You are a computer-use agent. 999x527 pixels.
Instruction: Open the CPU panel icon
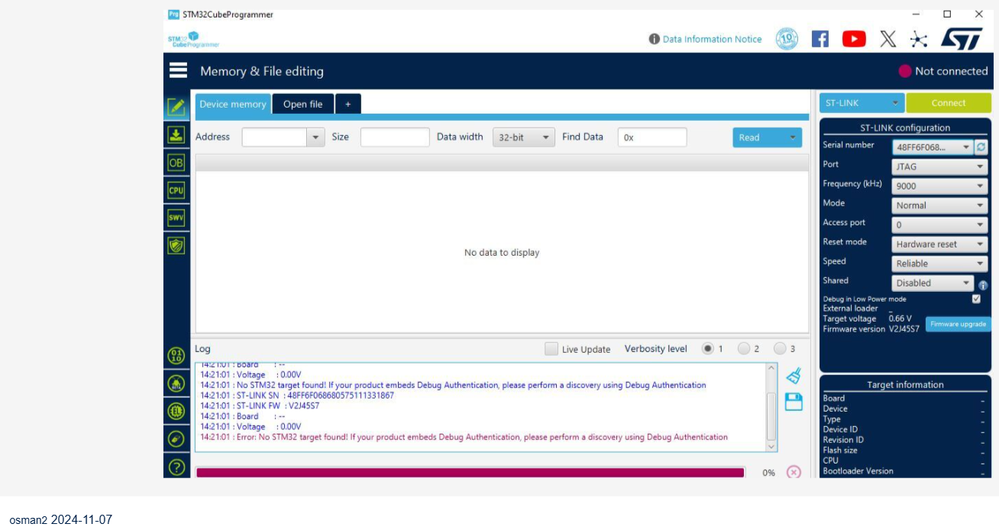[x=176, y=190]
